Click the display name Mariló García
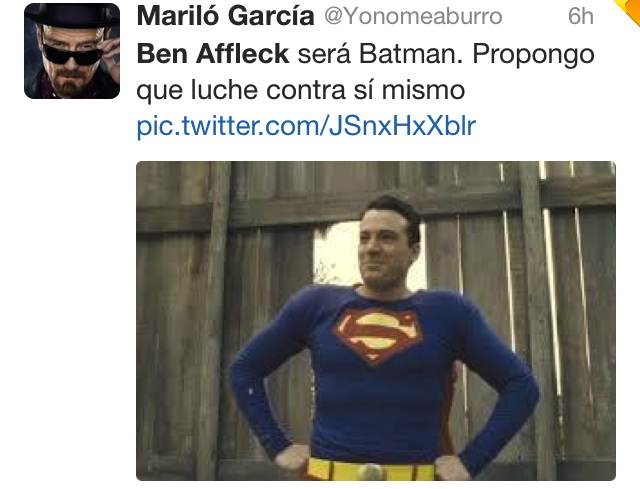This screenshot has width=640, height=489. pos(225,16)
